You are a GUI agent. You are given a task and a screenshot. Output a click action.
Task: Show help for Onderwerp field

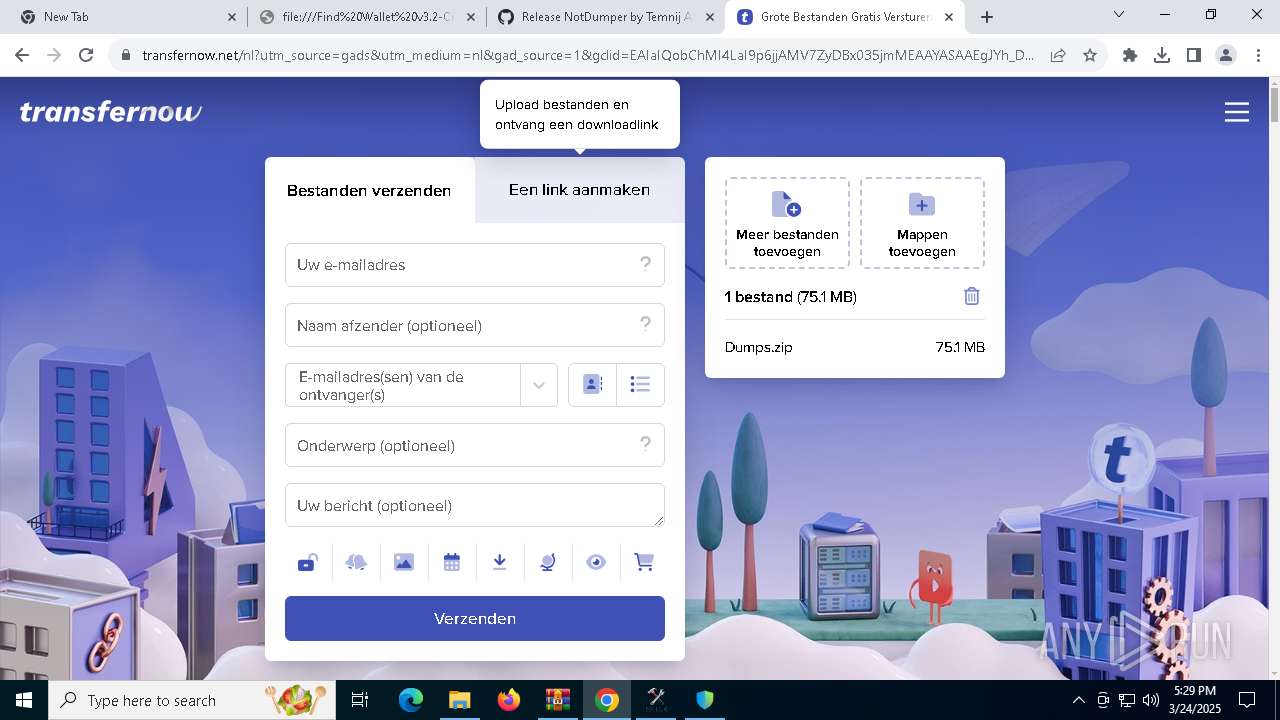point(645,444)
